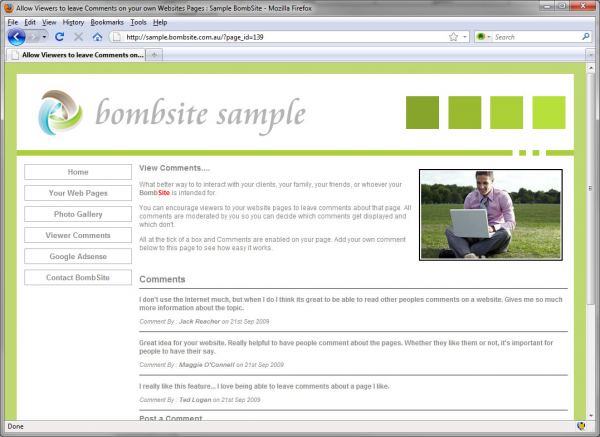Open the History menu
This screenshot has width=600, height=437.
click(73, 22)
